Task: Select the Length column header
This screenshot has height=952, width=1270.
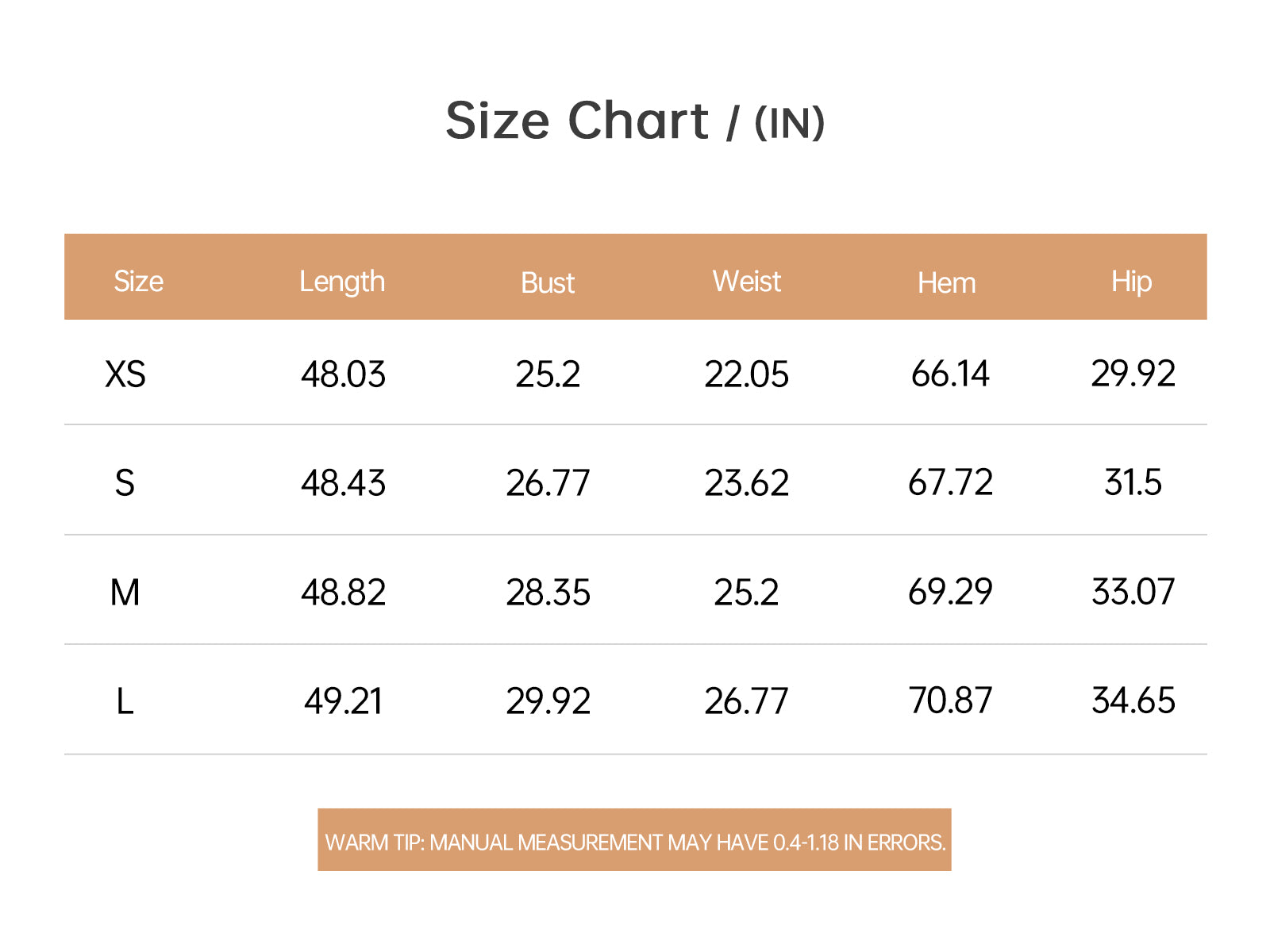Action: tap(342, 282)
